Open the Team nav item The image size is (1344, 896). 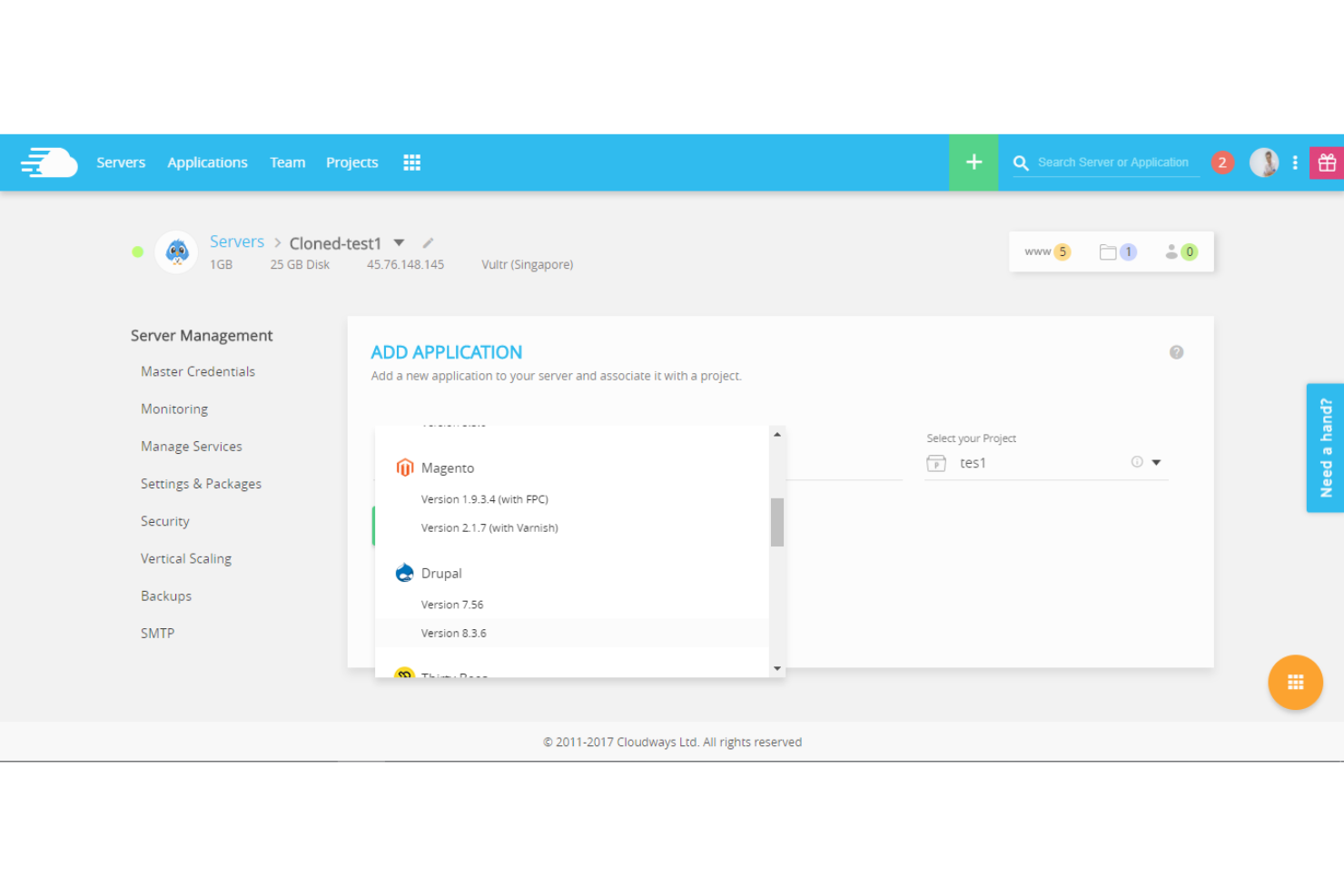pos(287,162)
